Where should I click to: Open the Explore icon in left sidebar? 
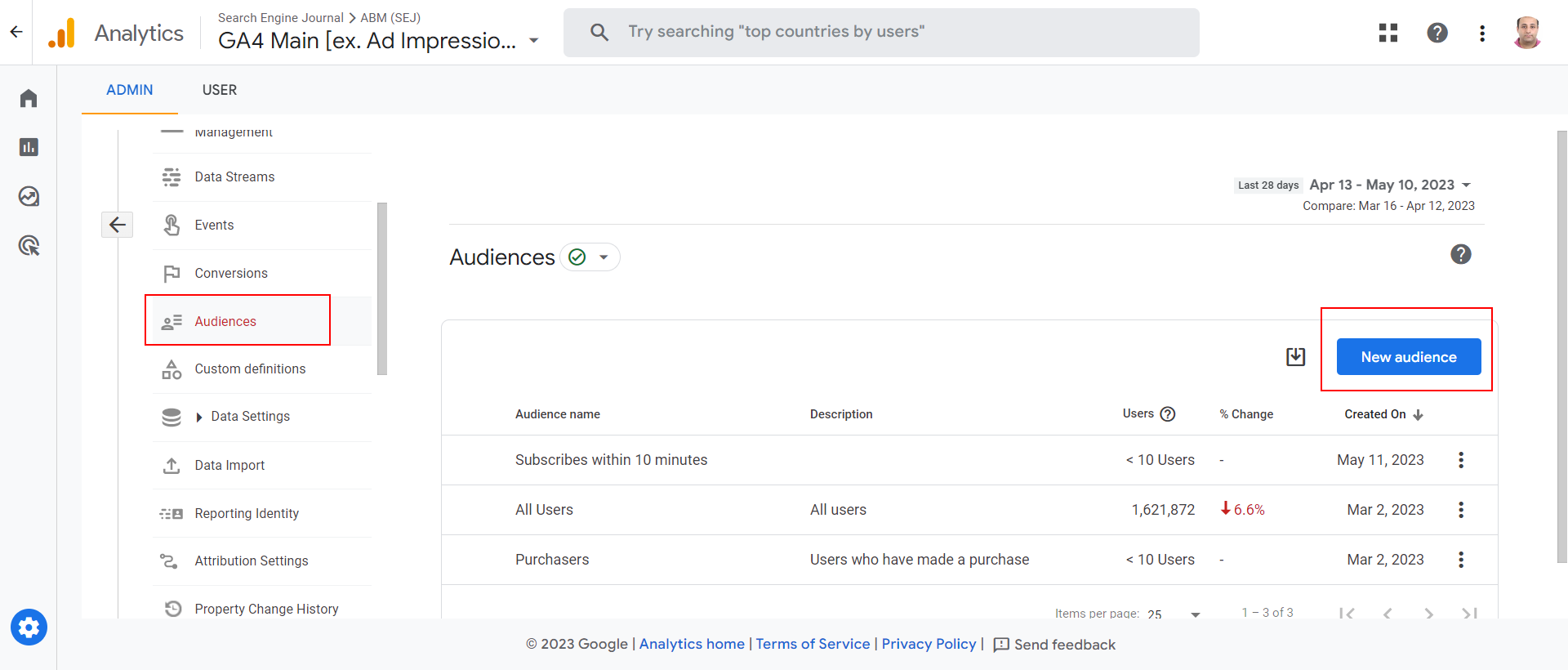click(29, 196)
